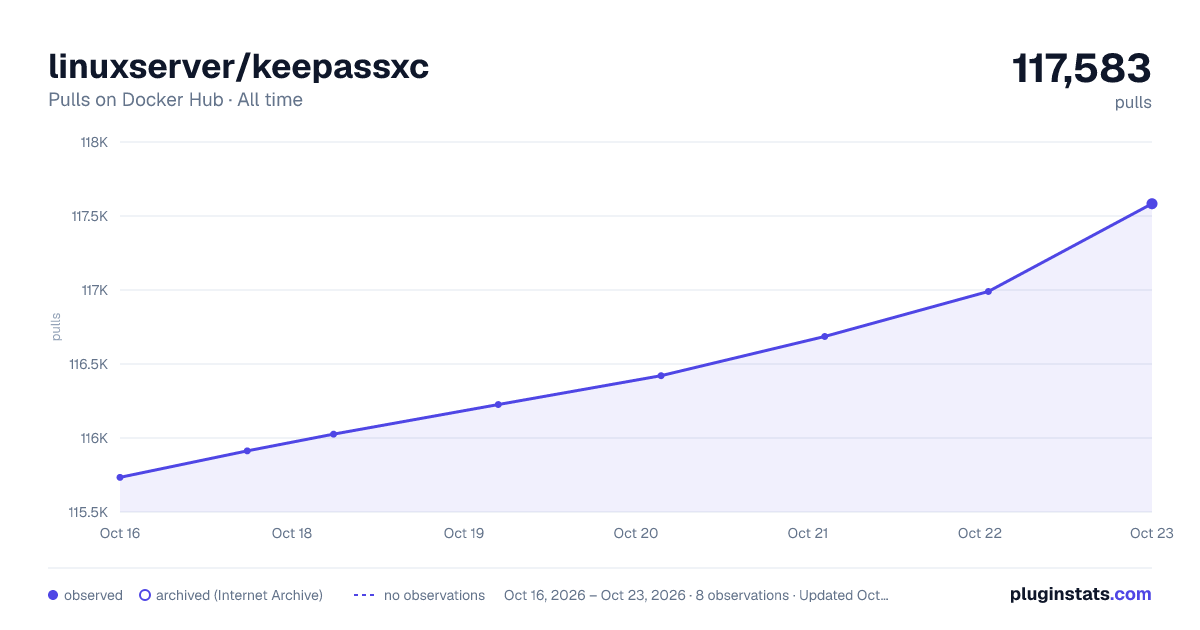This screenshot has height=630, width=1200.
Task: Click the 118K y-axis label
Action: pos(94,142)
